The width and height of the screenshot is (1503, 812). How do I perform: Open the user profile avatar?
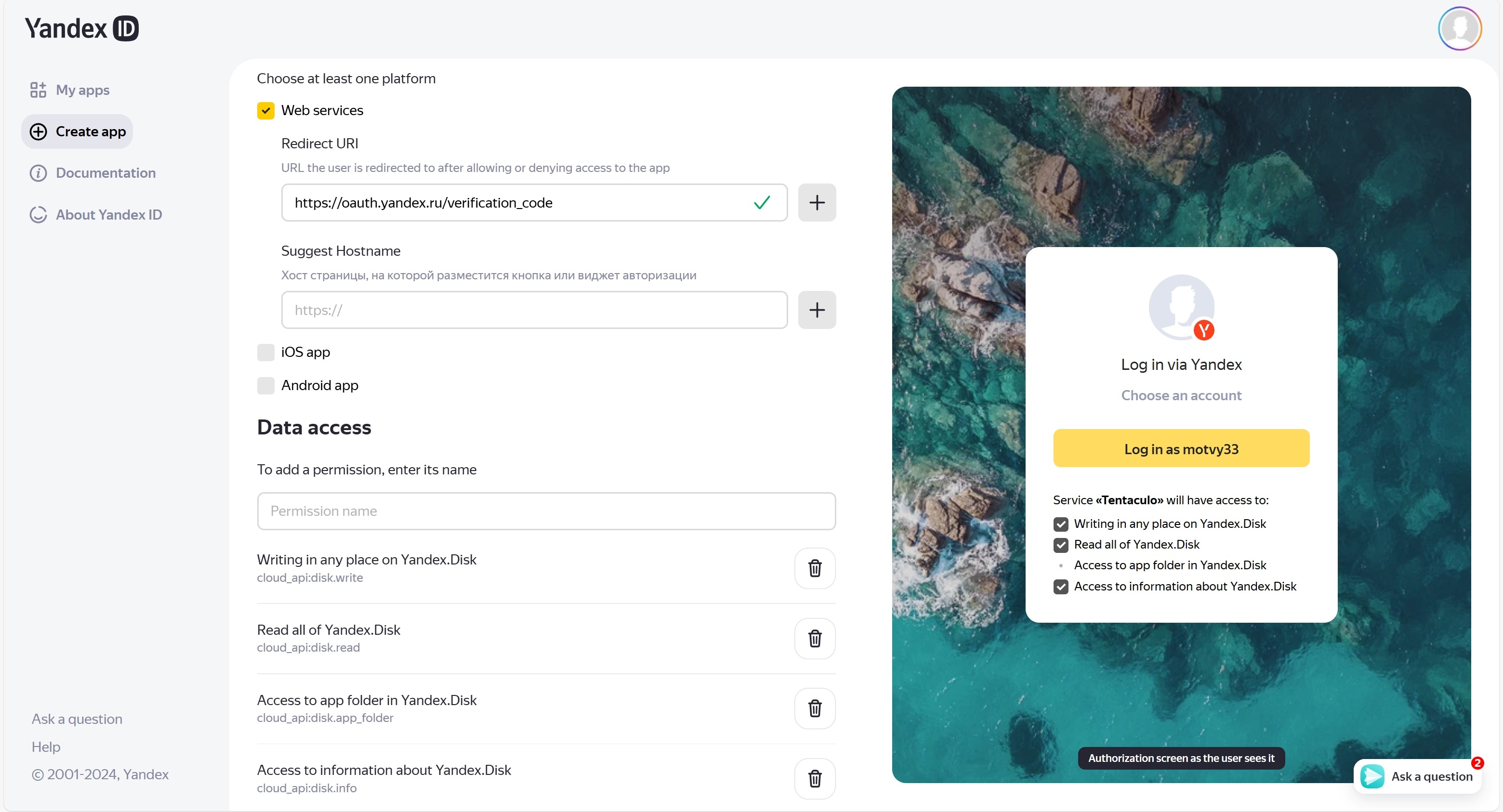coord(1459,28)
